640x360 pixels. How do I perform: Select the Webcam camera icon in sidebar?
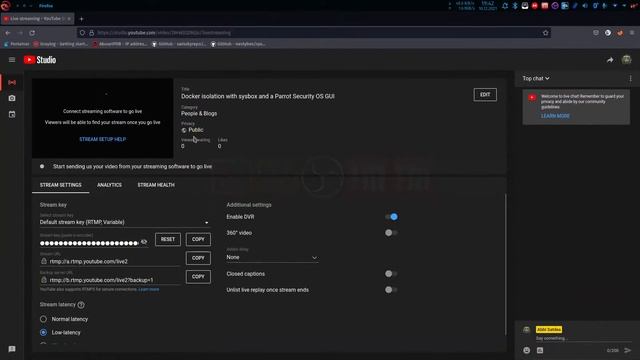pyautogui.click(x=12, y=98)
